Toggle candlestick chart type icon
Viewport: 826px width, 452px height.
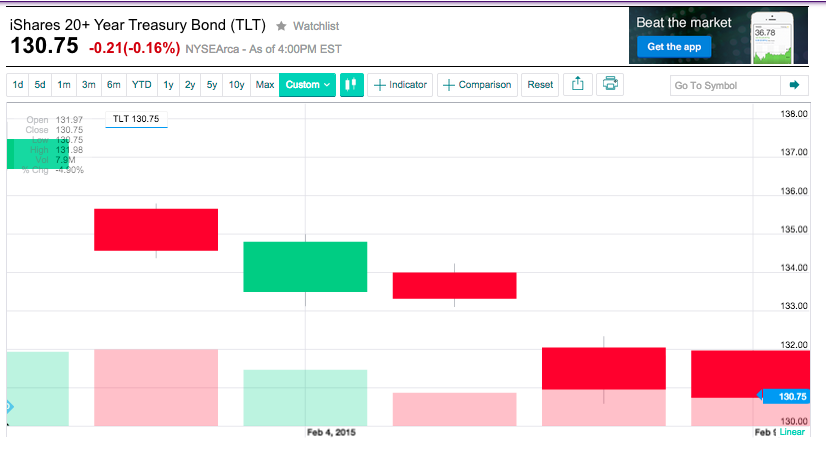(x=351, y=85)
